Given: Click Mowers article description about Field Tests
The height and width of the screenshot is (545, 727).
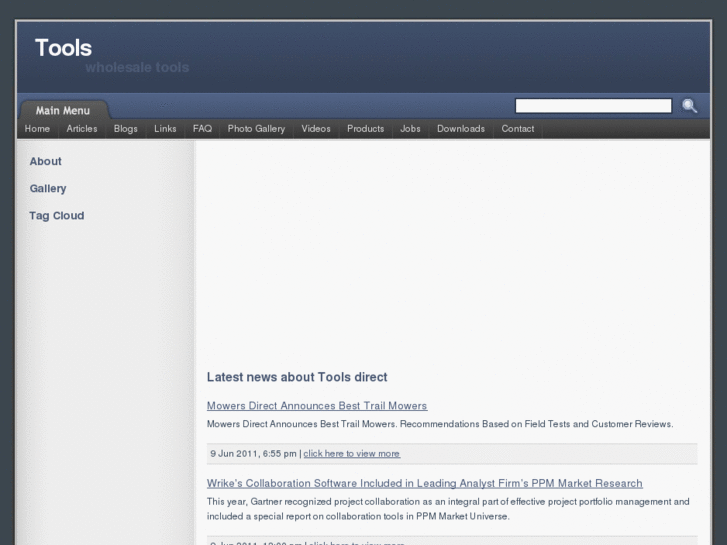Looking at the screenshot, I should tap(440, 424).
